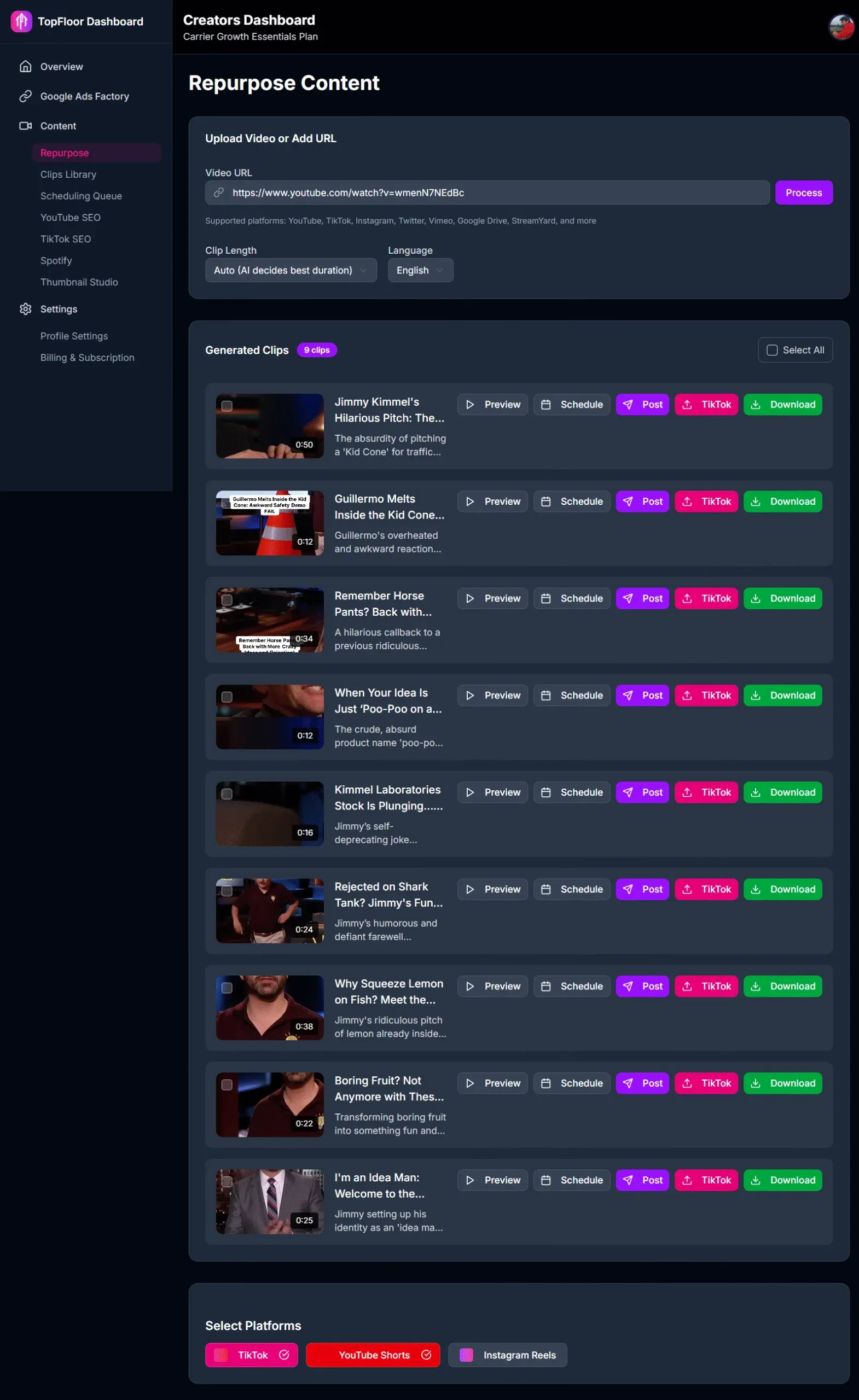Click play icon on Rejected on Shark Tank Preview

pos(470,889)
